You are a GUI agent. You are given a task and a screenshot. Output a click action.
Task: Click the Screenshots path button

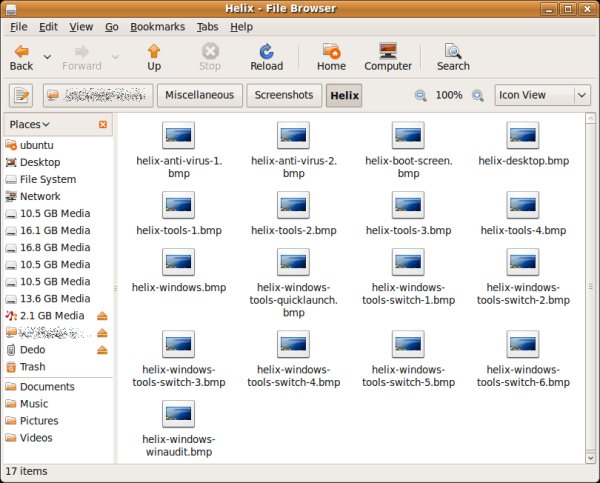click(x=284, y=95)
